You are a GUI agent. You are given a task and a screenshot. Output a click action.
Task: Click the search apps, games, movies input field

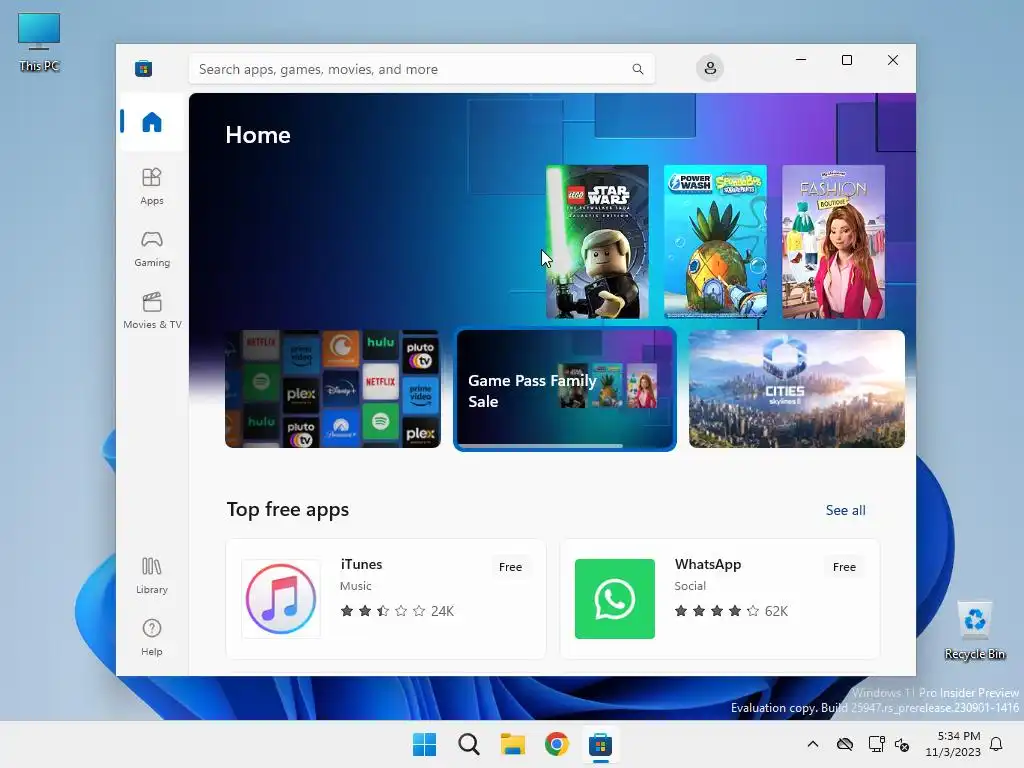[422, 69]
